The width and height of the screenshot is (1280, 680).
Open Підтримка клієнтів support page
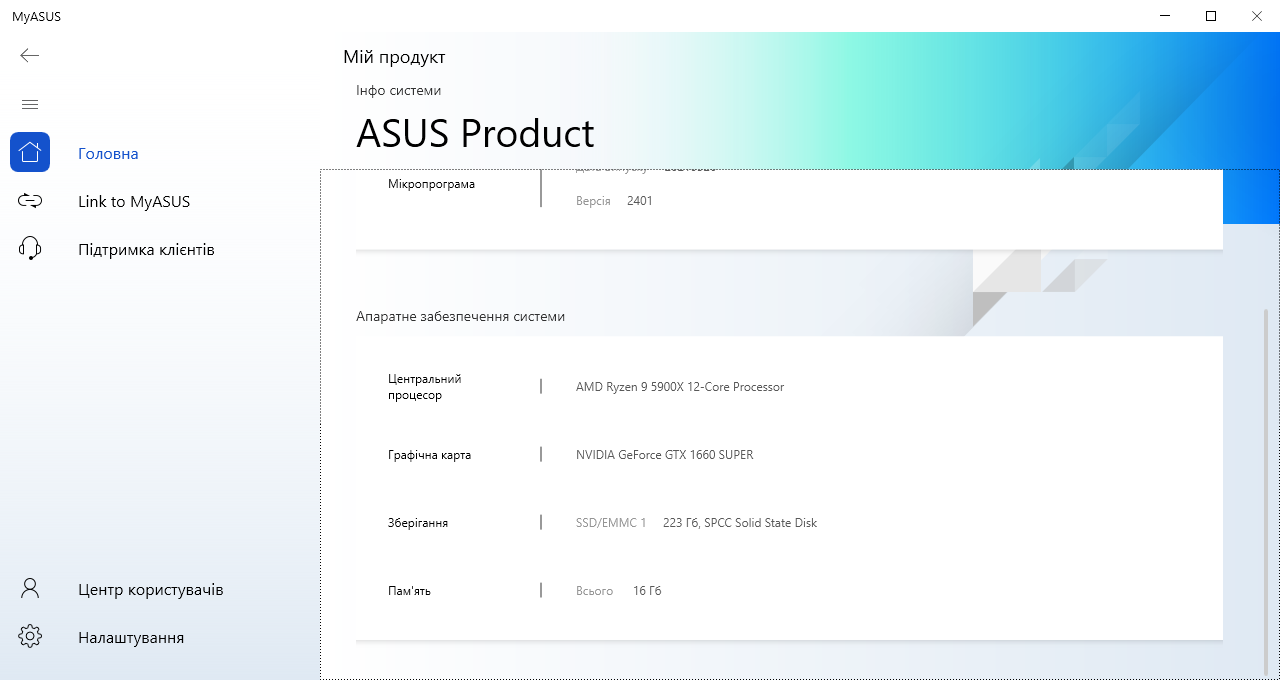point(146,249)
